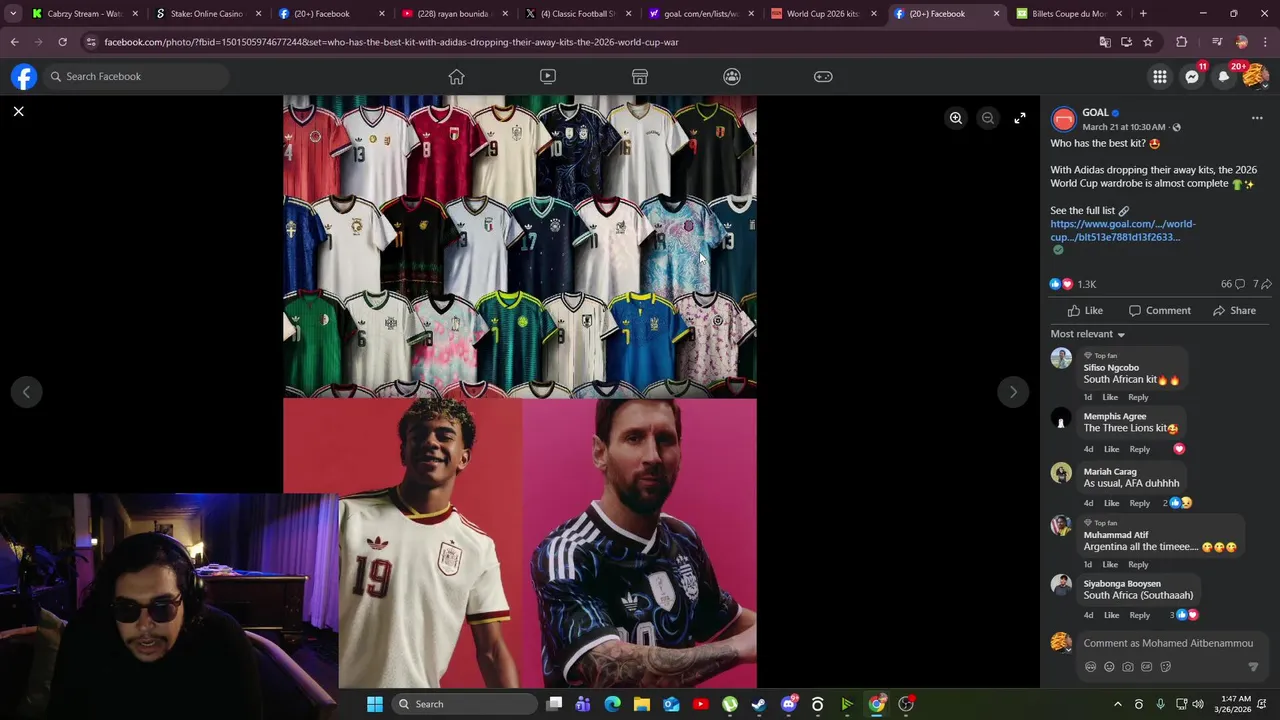Open the Chrome tab search dropdown
This screenshot has width=1280, height=720.
click(x=13, y=14)
